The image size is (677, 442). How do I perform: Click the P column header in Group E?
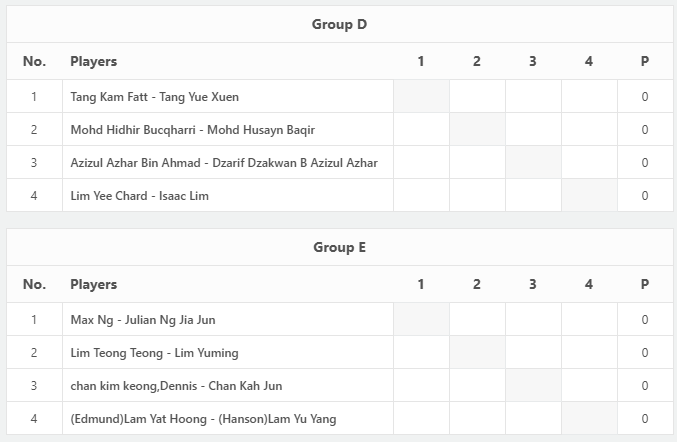click(x=645, y=284)
